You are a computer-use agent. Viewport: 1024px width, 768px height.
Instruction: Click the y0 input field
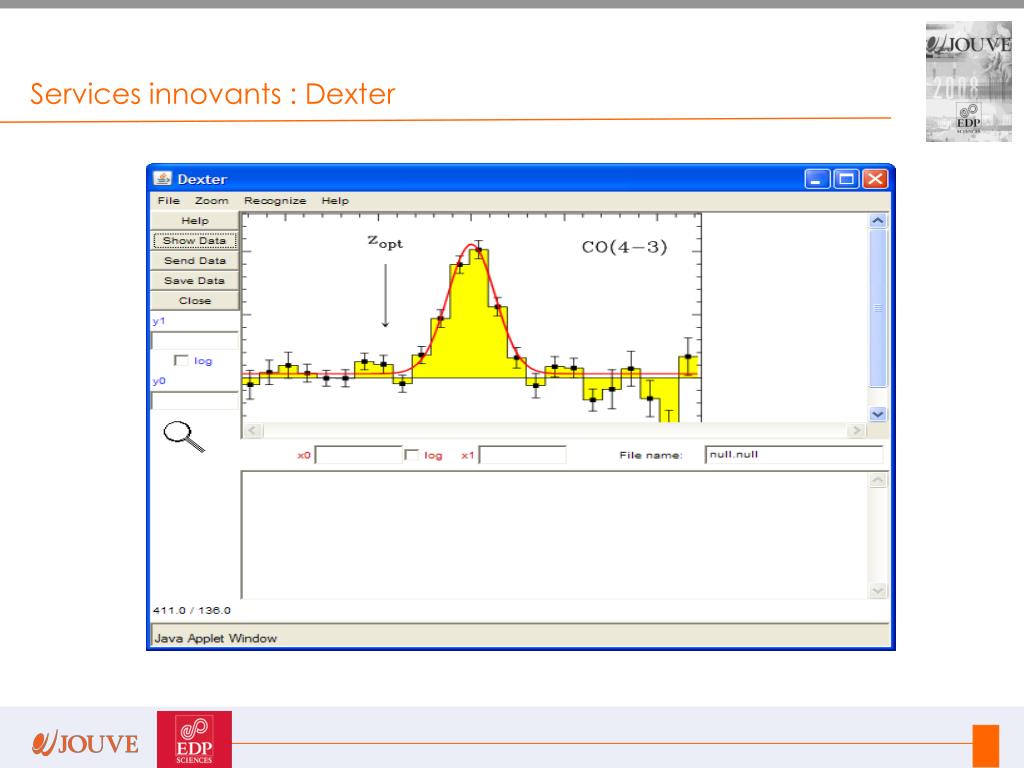[195, 400]
